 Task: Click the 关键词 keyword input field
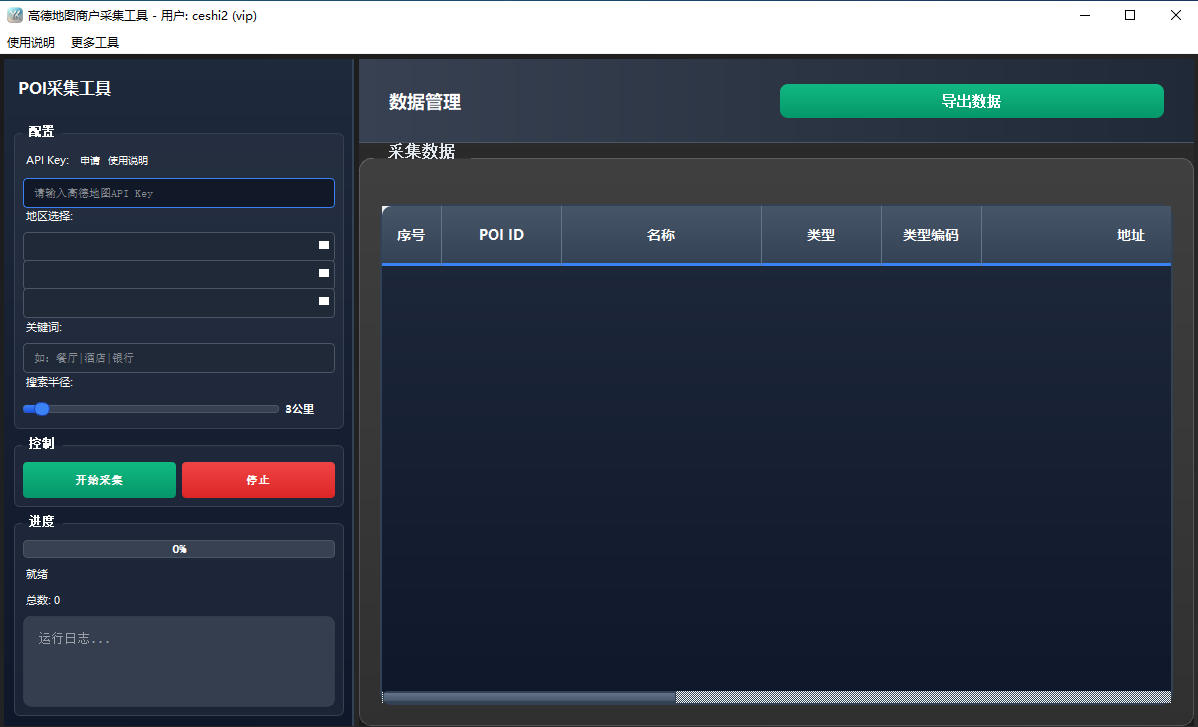click(x=178, y=358)
